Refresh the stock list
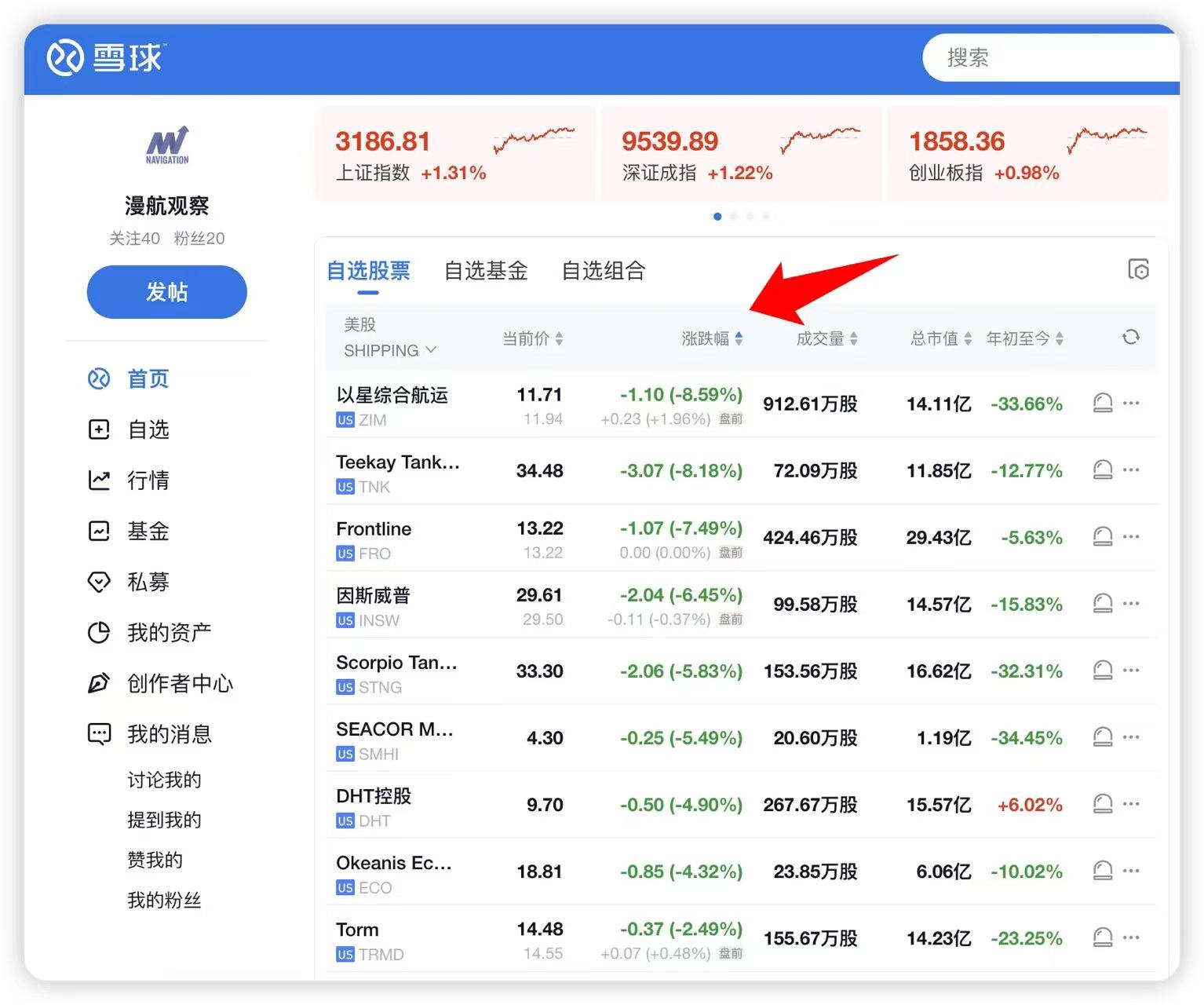Viewport: 1204px width, 1005px height. [x=1130, y=338]
